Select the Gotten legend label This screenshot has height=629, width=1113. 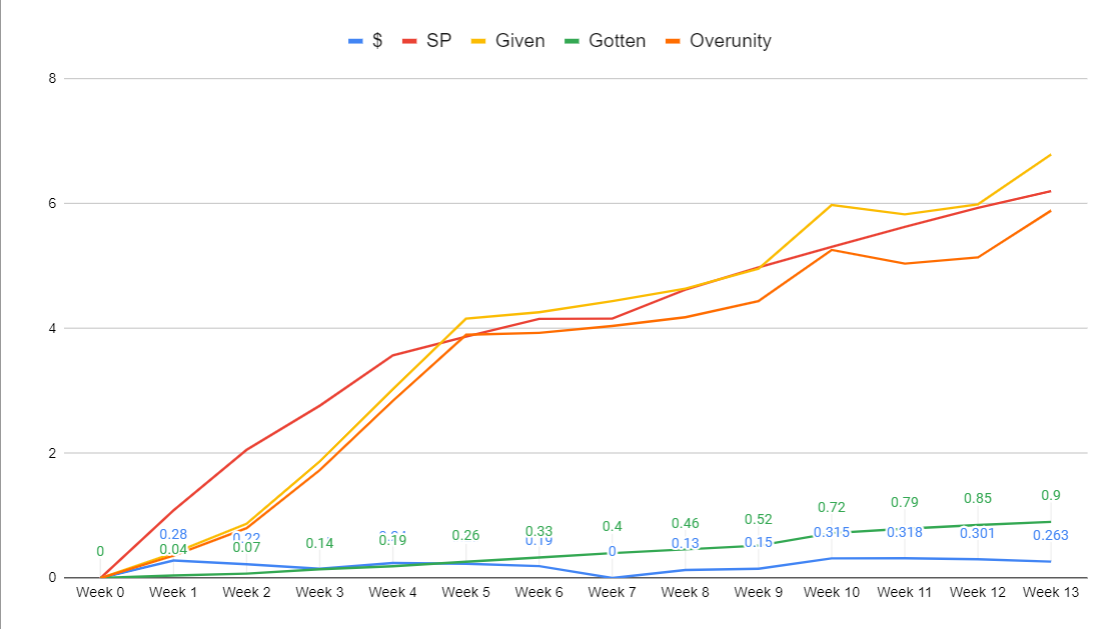click(x=618, y=41)
